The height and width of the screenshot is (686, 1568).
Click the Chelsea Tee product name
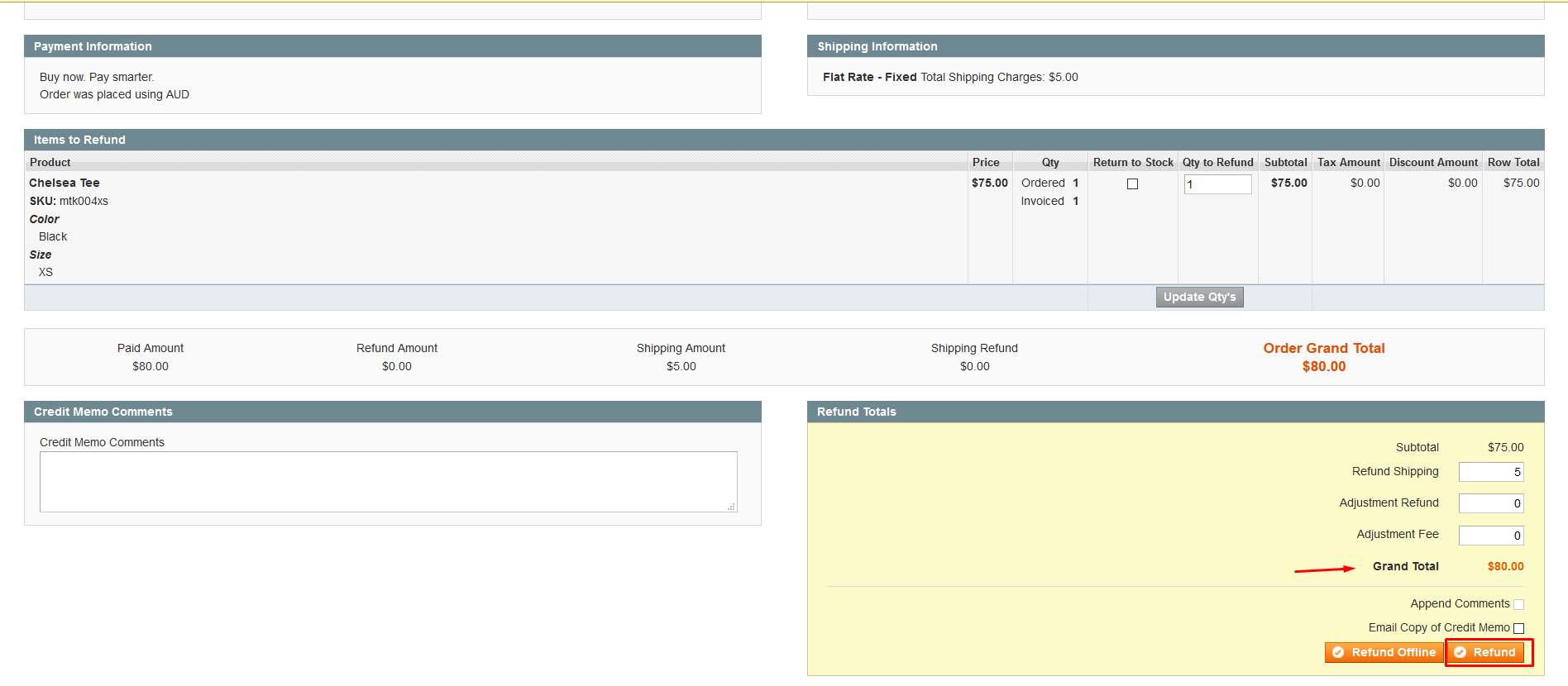click(x=65, y=183)
